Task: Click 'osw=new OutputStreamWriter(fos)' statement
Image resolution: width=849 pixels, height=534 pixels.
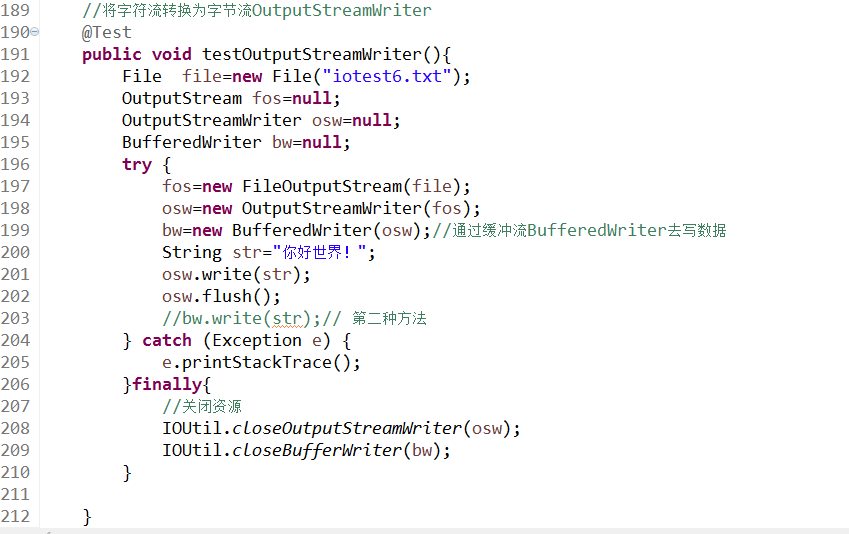Action: pos(316,209)
